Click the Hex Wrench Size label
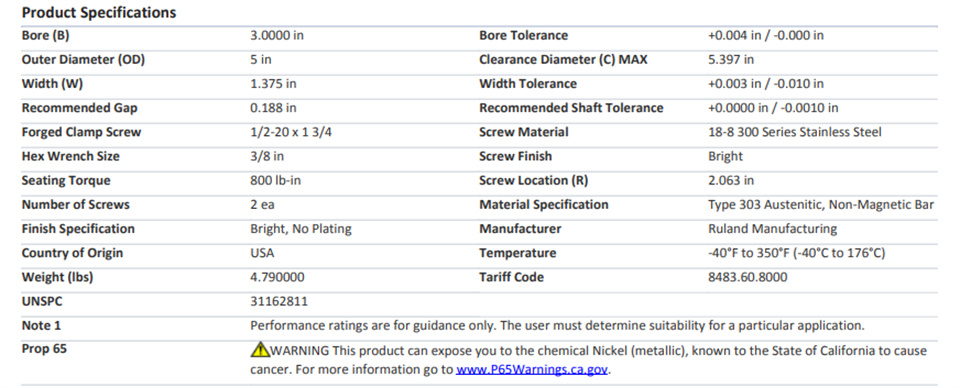Screen dimensions: 960x388 (x=70, y=157)
